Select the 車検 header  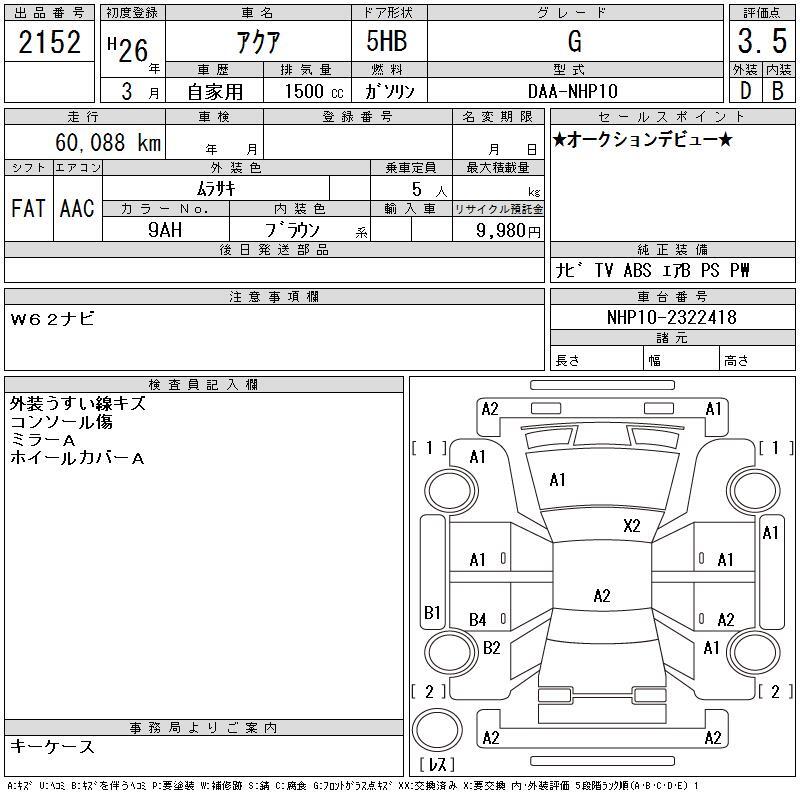[x=214, y=117]
